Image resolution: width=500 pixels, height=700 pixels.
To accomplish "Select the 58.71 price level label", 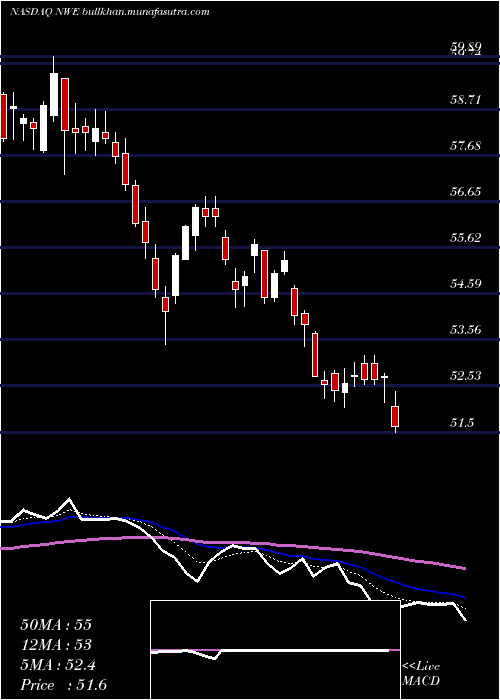I will pos(465,100).
